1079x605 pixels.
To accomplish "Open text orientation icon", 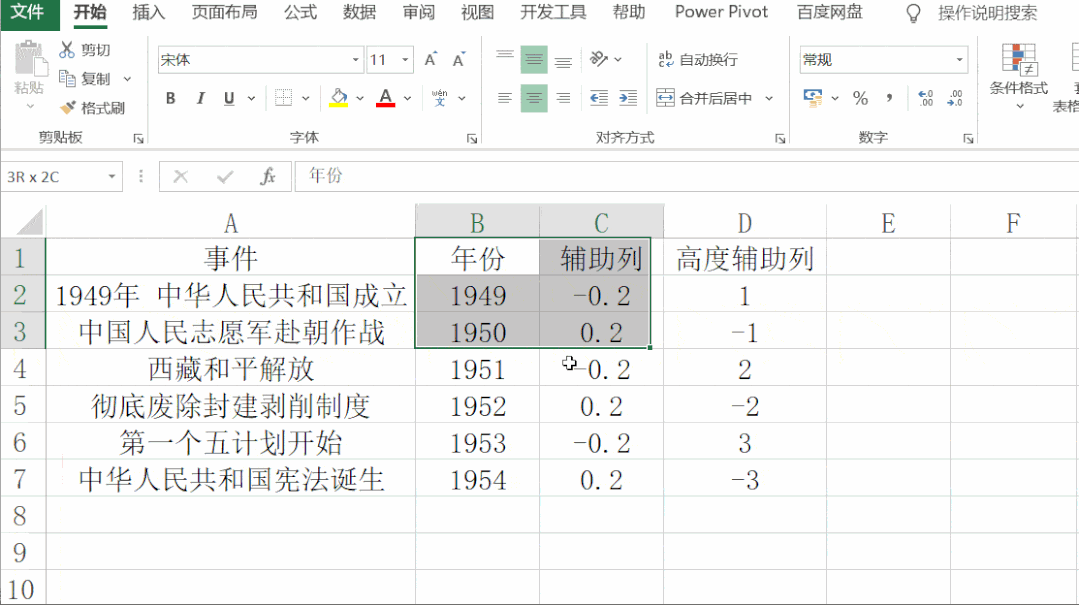I will (x=599, y=59).
